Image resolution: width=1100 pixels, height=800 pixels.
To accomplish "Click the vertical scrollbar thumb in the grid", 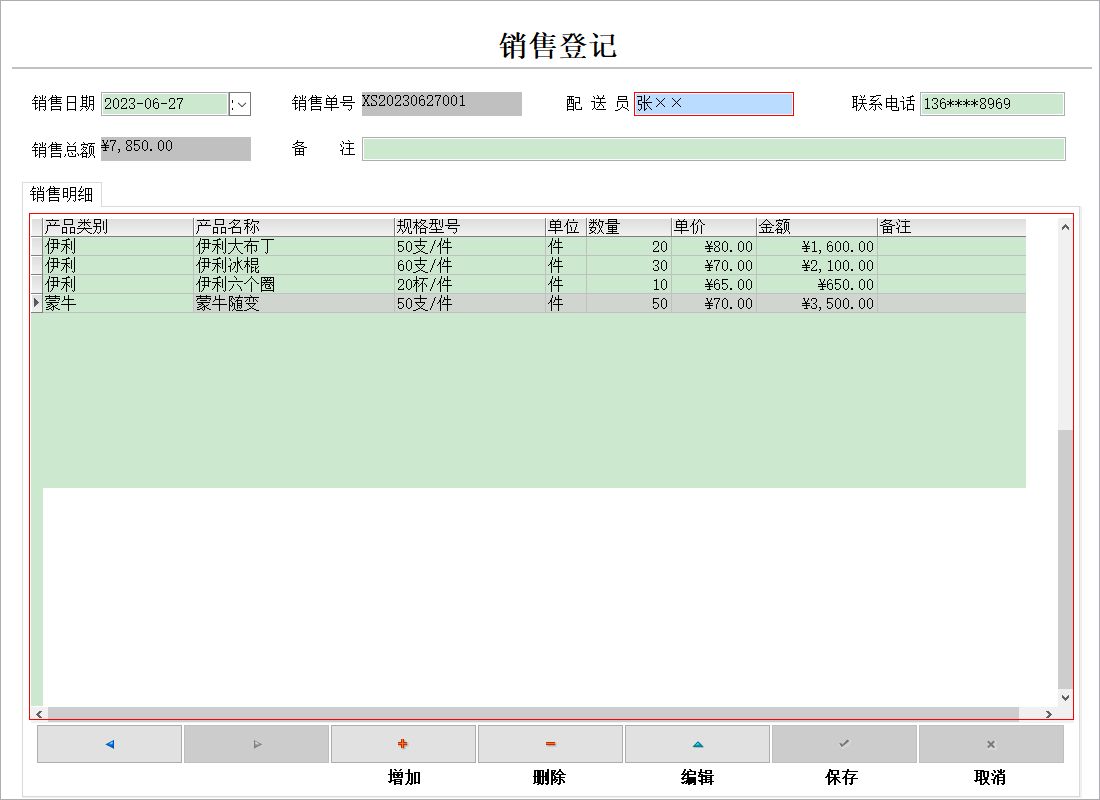I will pos(1065,559).
